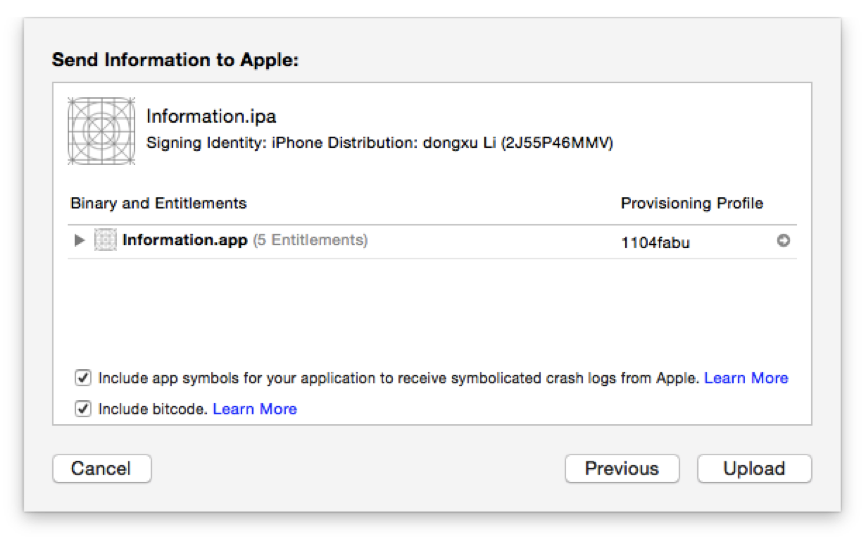Image resolution: width=865 pixels, height=542 pixels.
Task: Click the Send Information to Apple heading
Action: point(176,60)
